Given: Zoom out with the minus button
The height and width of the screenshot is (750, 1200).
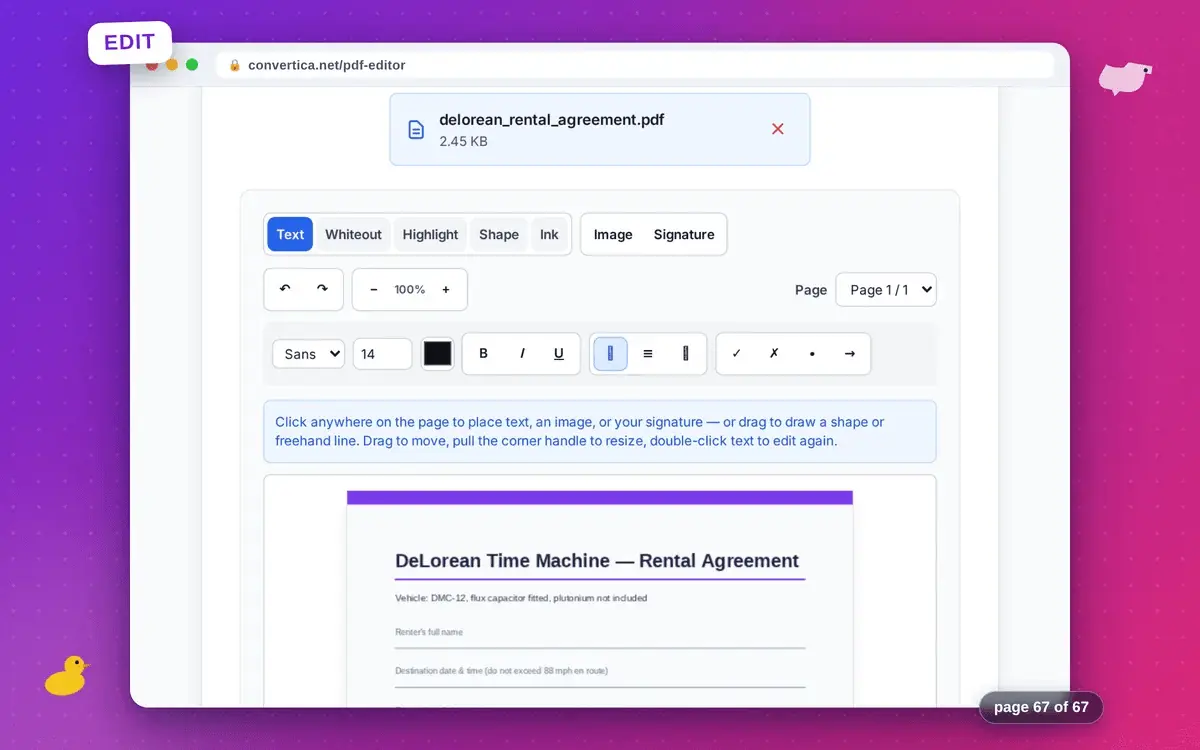Looking at the screenshot, I should [374, 289].
